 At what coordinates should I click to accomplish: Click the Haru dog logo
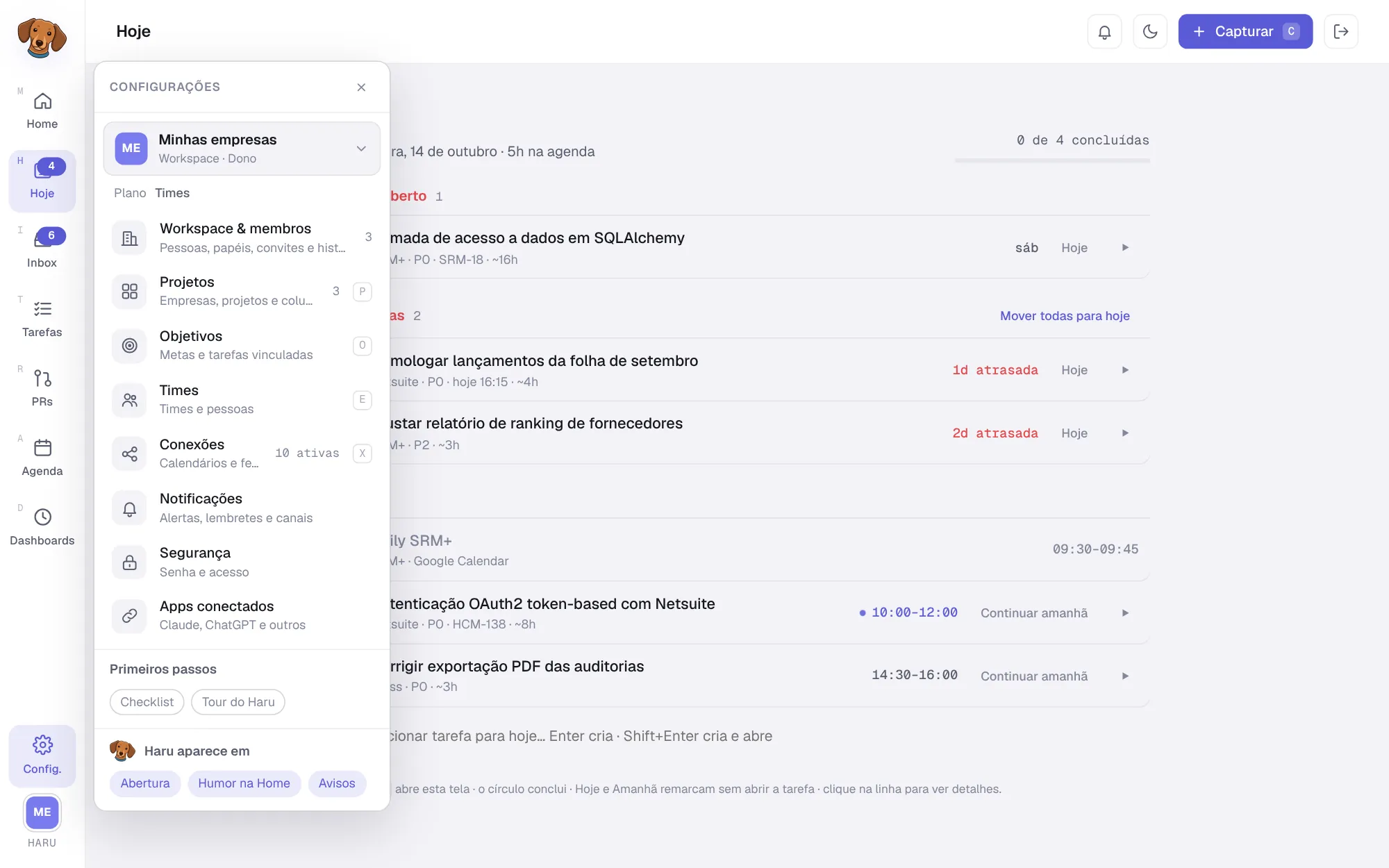point(42,37)
